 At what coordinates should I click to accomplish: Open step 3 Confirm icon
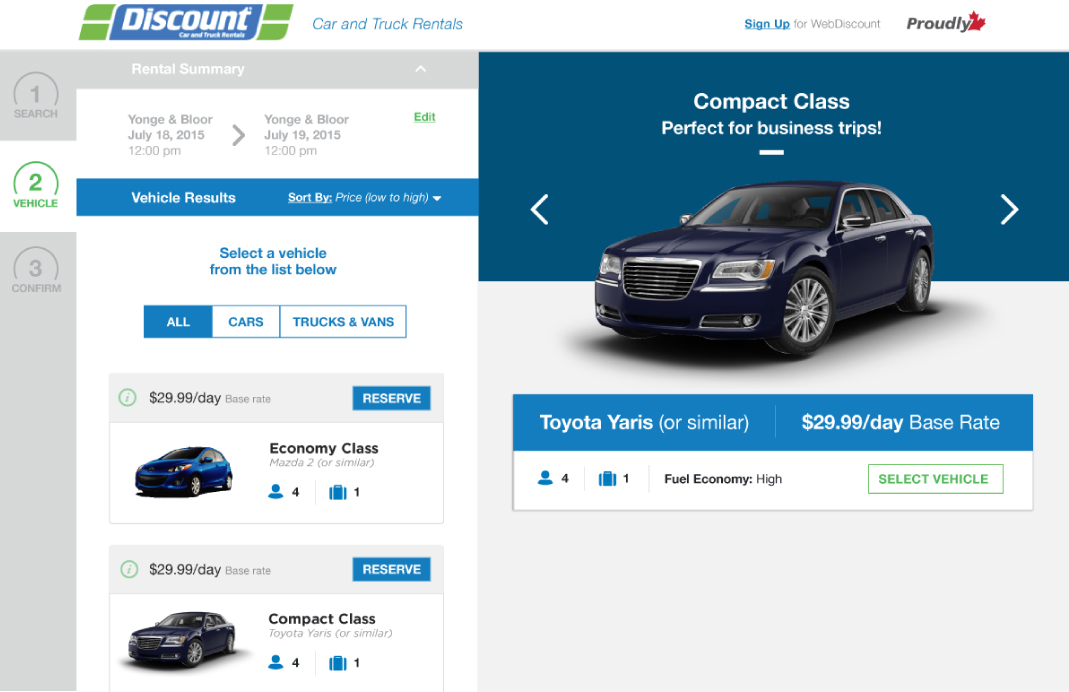pyautogui.click(x=36, y=270)
